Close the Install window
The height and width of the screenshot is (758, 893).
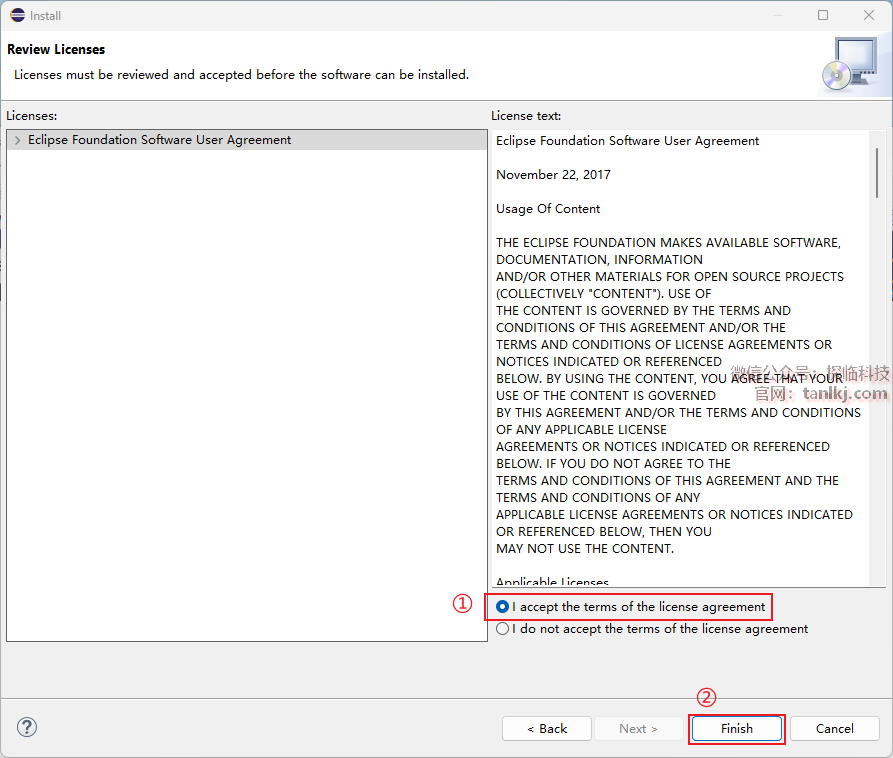pos(869,15)
